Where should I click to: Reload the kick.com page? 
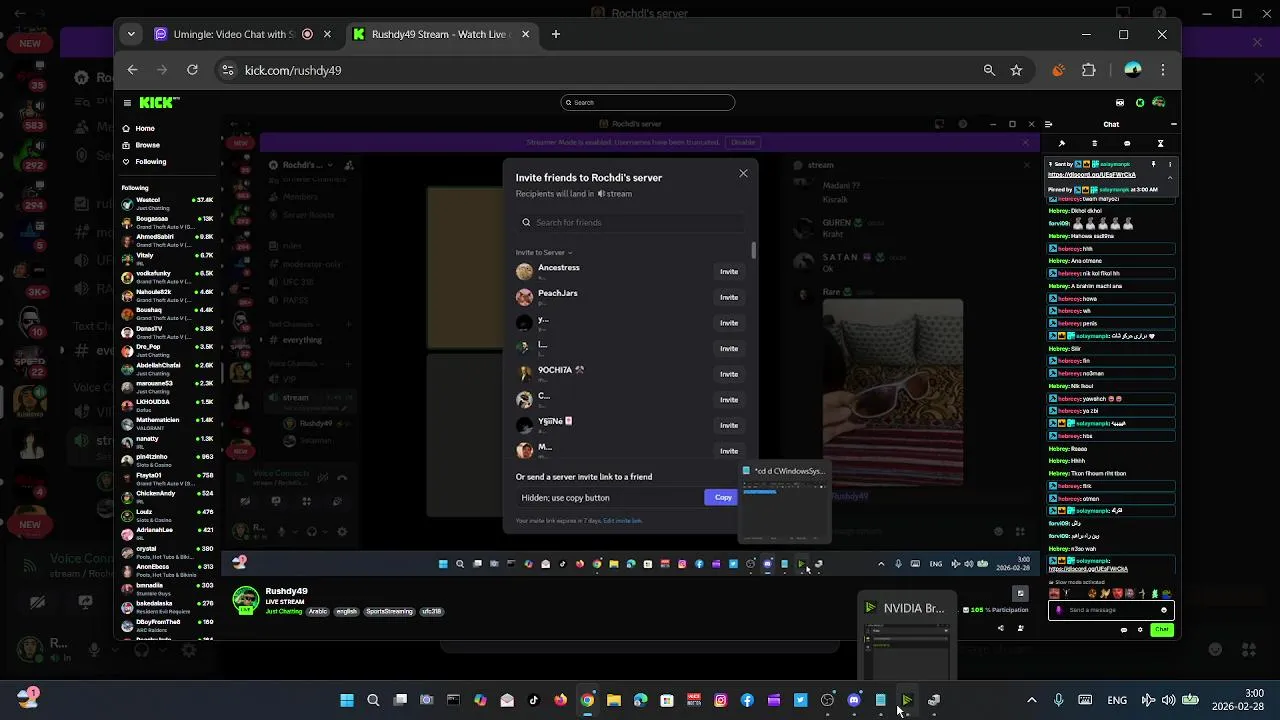192,70
